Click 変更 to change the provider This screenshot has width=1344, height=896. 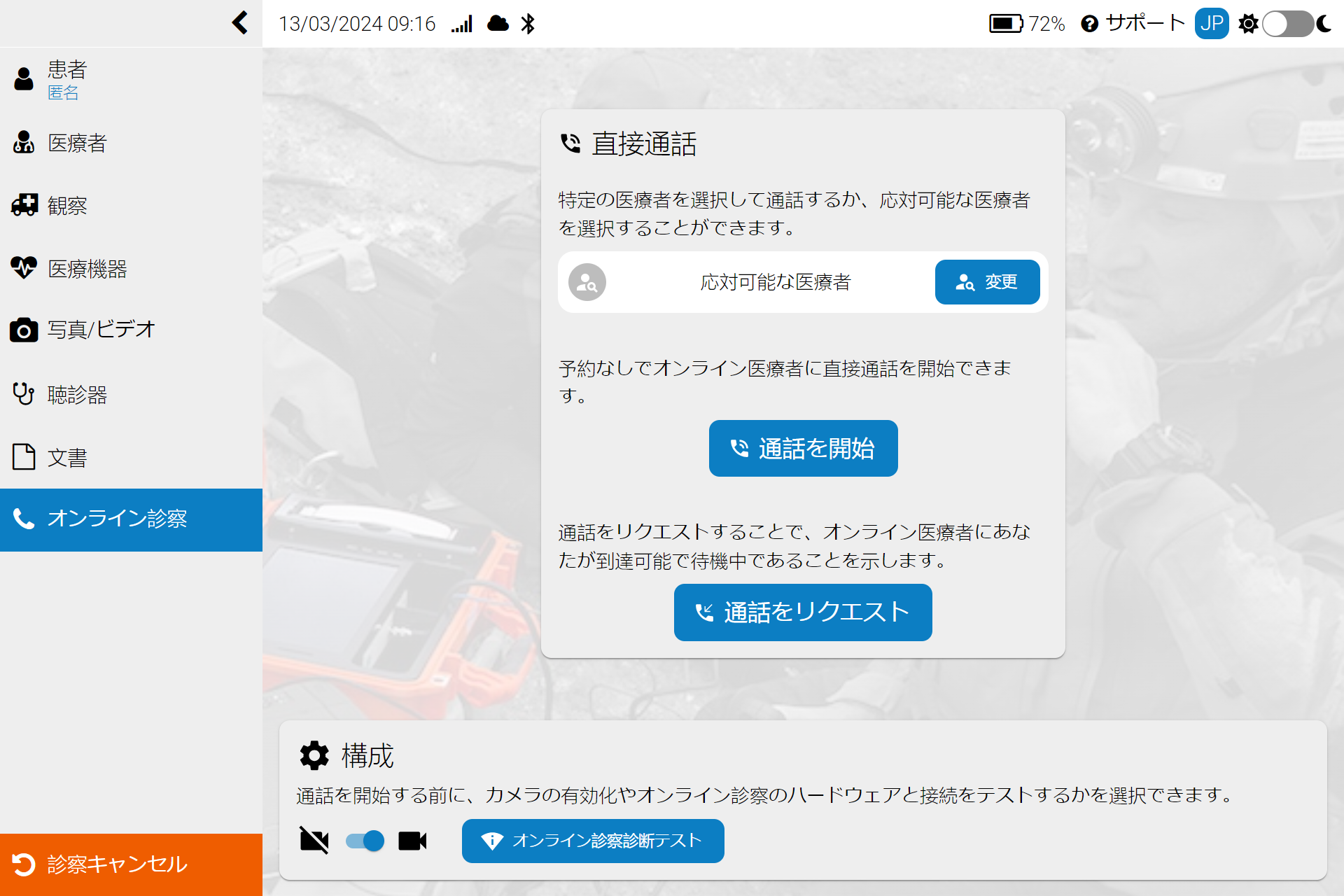coord(986,282)
